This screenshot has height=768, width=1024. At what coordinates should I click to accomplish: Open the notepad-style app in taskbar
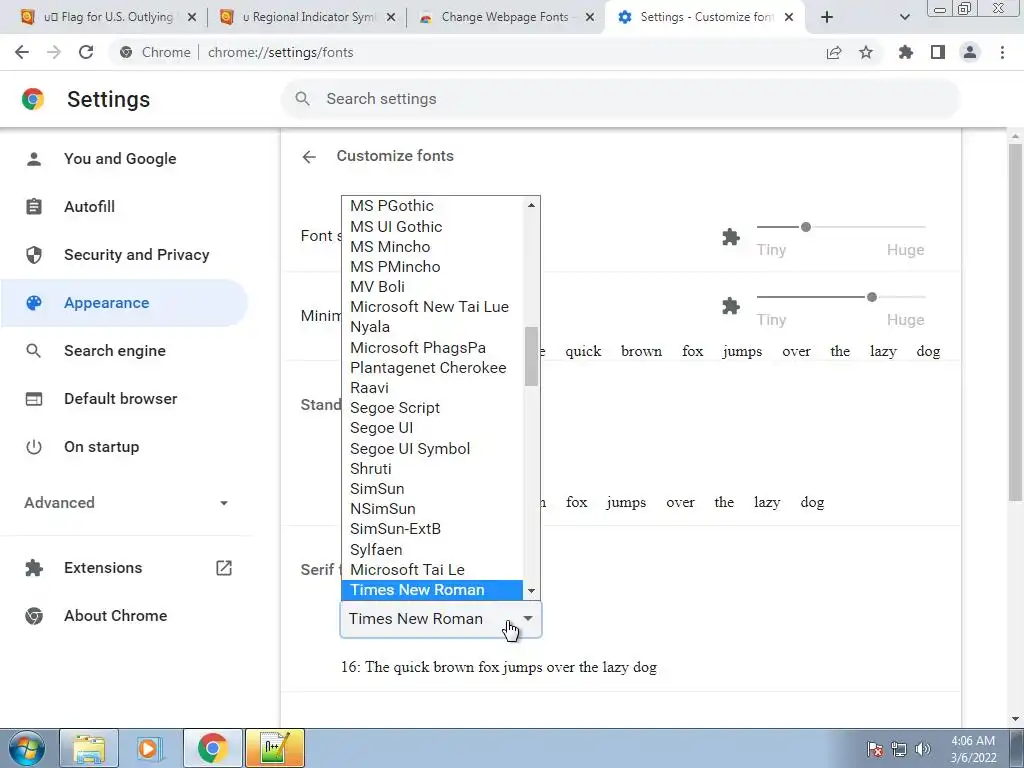tap(274, 748)
